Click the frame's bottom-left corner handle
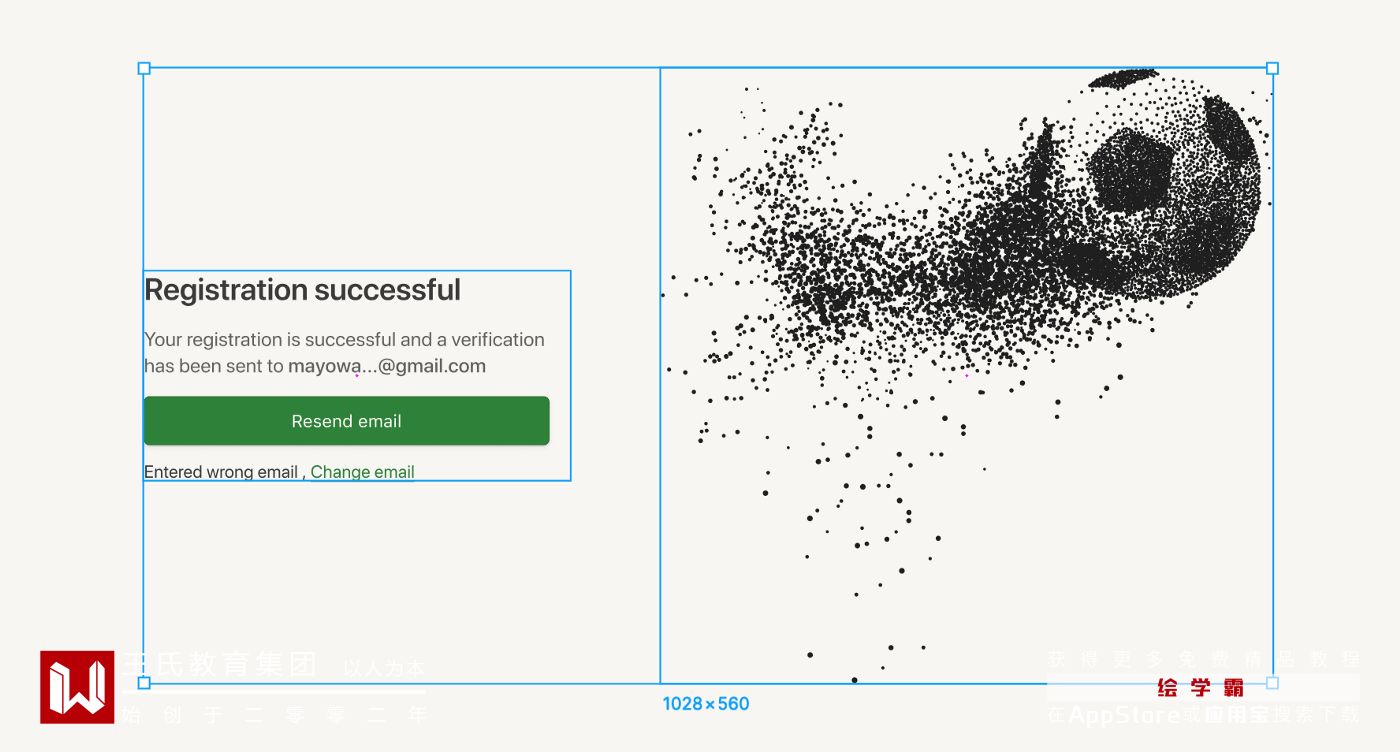The height and width of the screenshot is (752, 1400). pyautogui.click(x=144, y=683)
